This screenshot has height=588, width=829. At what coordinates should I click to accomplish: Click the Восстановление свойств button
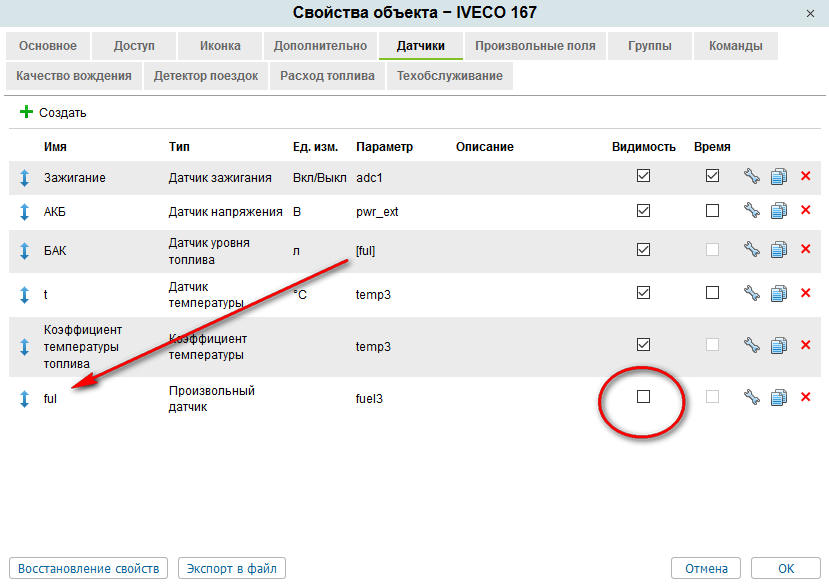point(88,568)
